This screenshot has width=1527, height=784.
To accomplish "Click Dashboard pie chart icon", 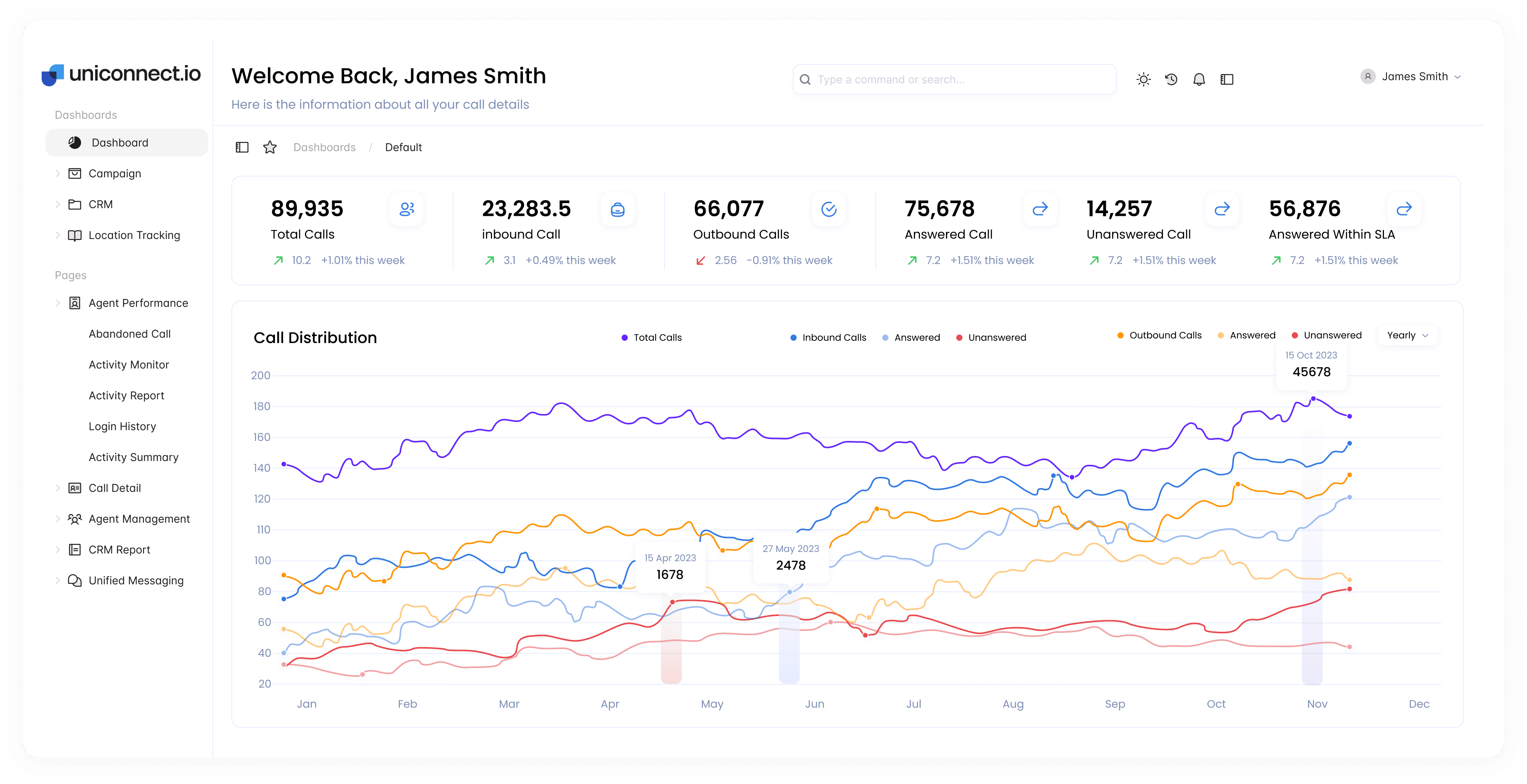I will (x=75, y=143).
